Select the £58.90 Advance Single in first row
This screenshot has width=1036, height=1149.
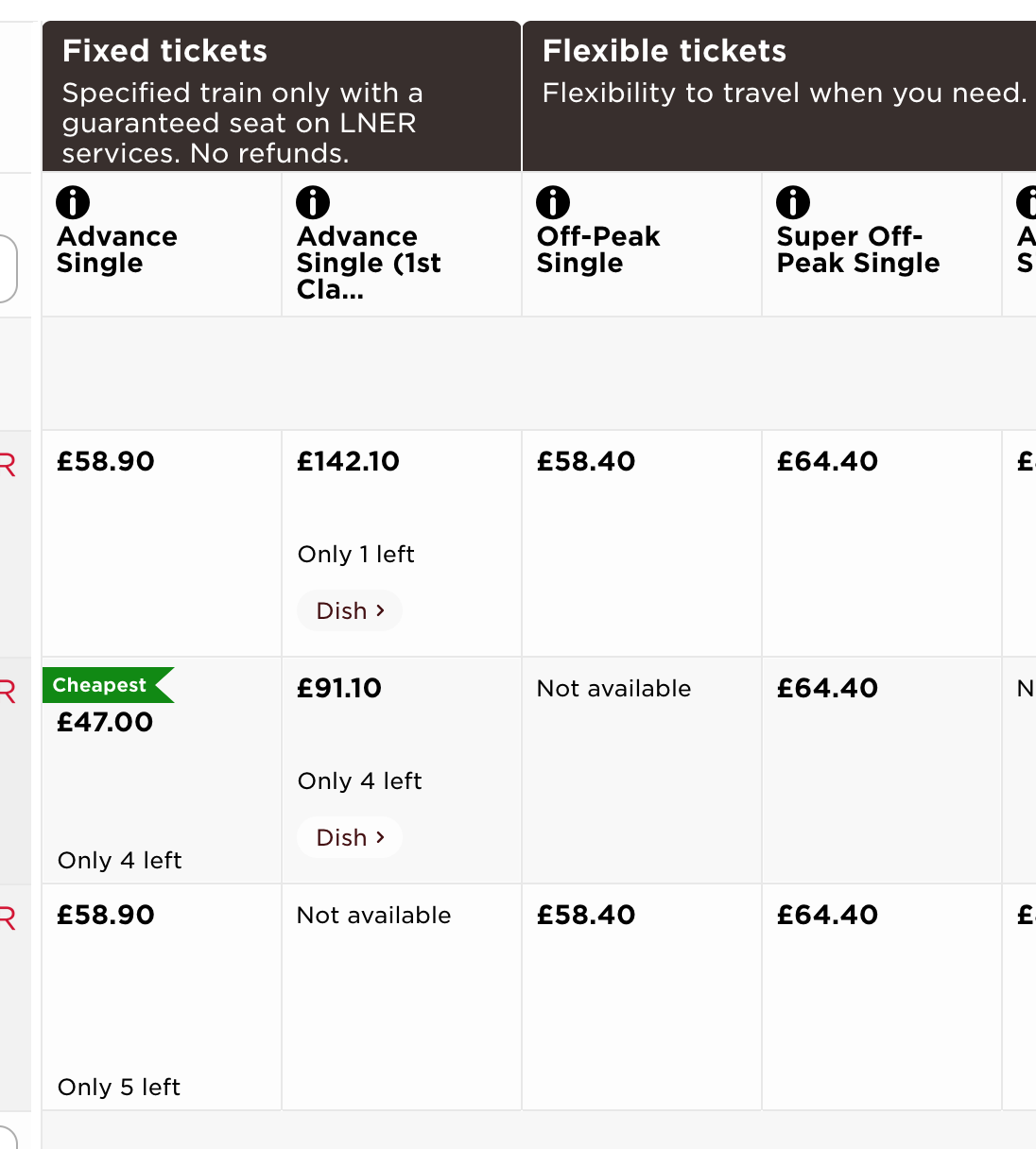[x=162, y=543]
